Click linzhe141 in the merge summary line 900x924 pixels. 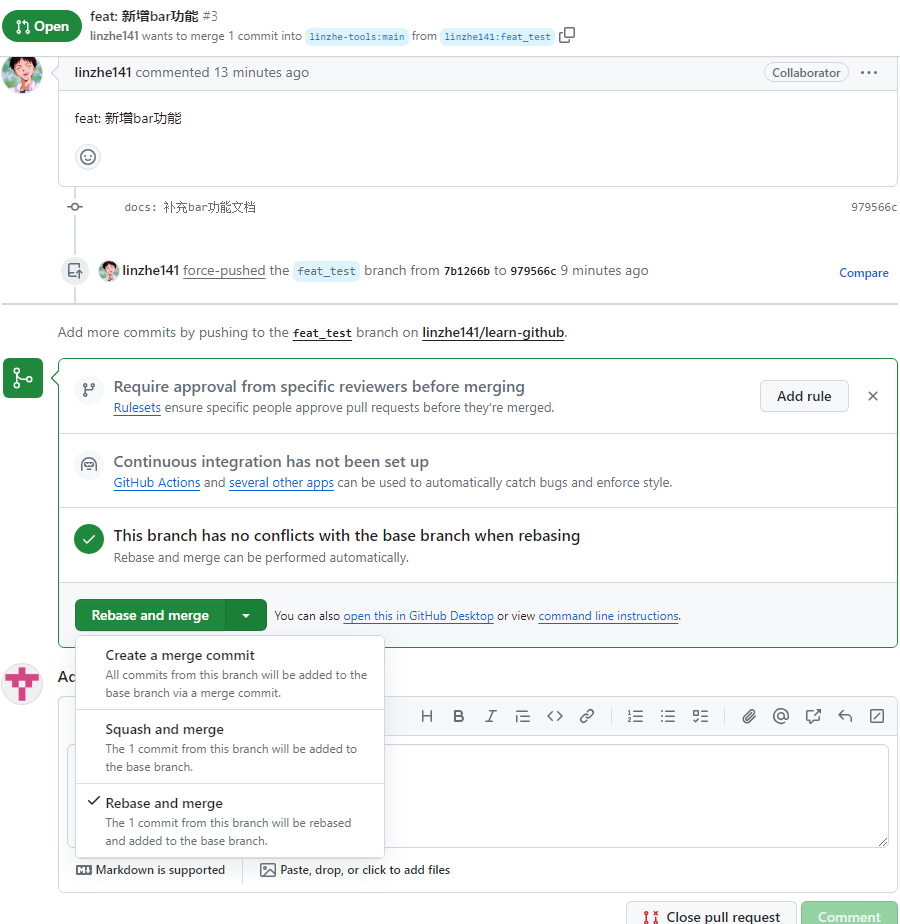click(114, 36)
